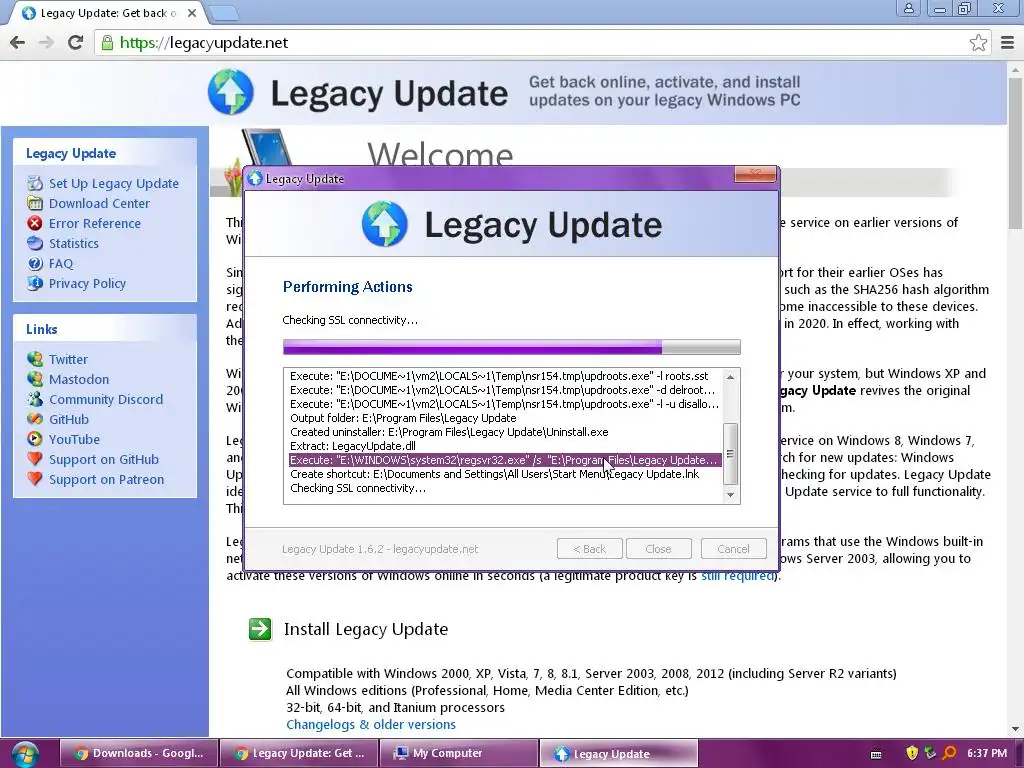Click the Privacy Policy info icon
This screenshot has height=768, width=1024.
[x=35, y=283]
